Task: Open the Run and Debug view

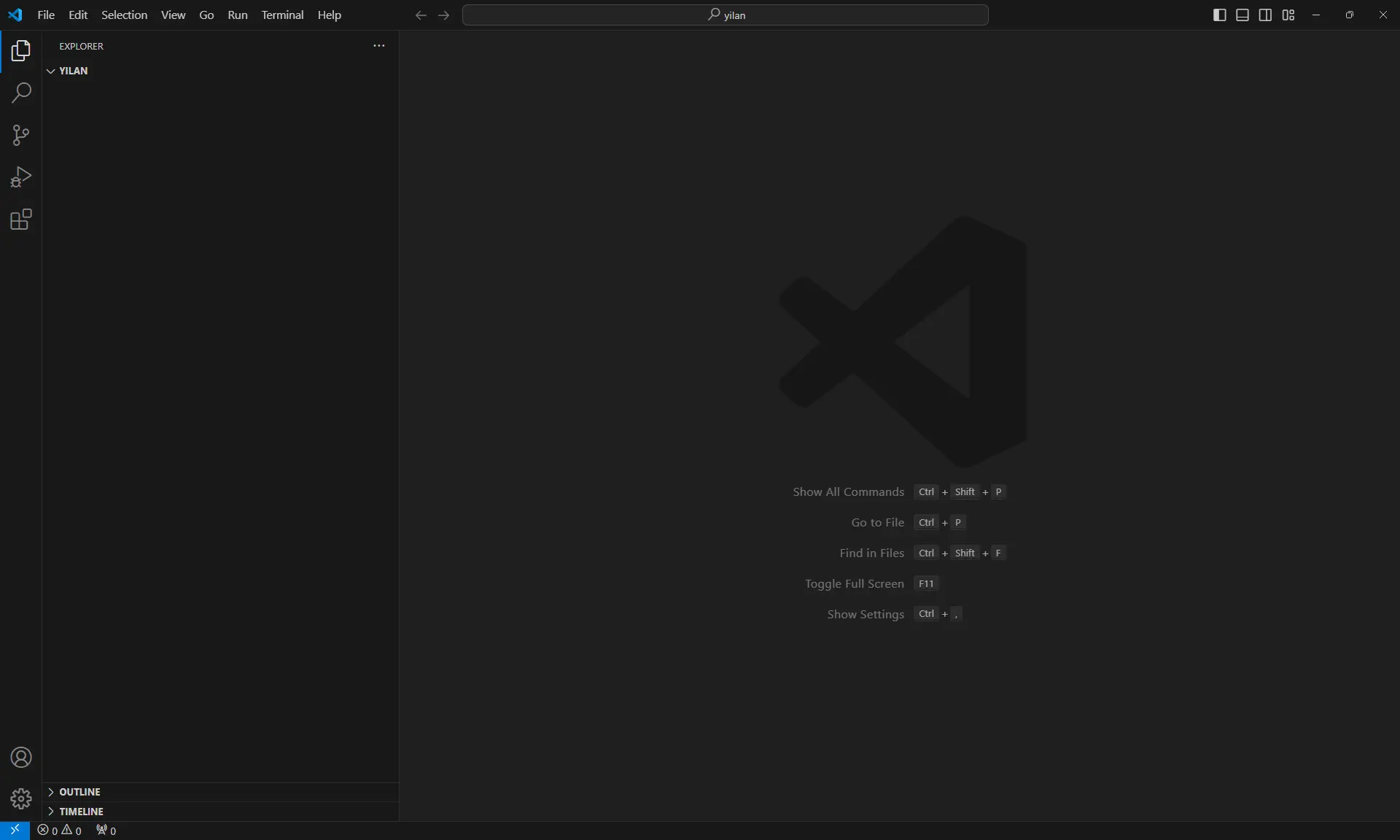Action: coord(21,177)
